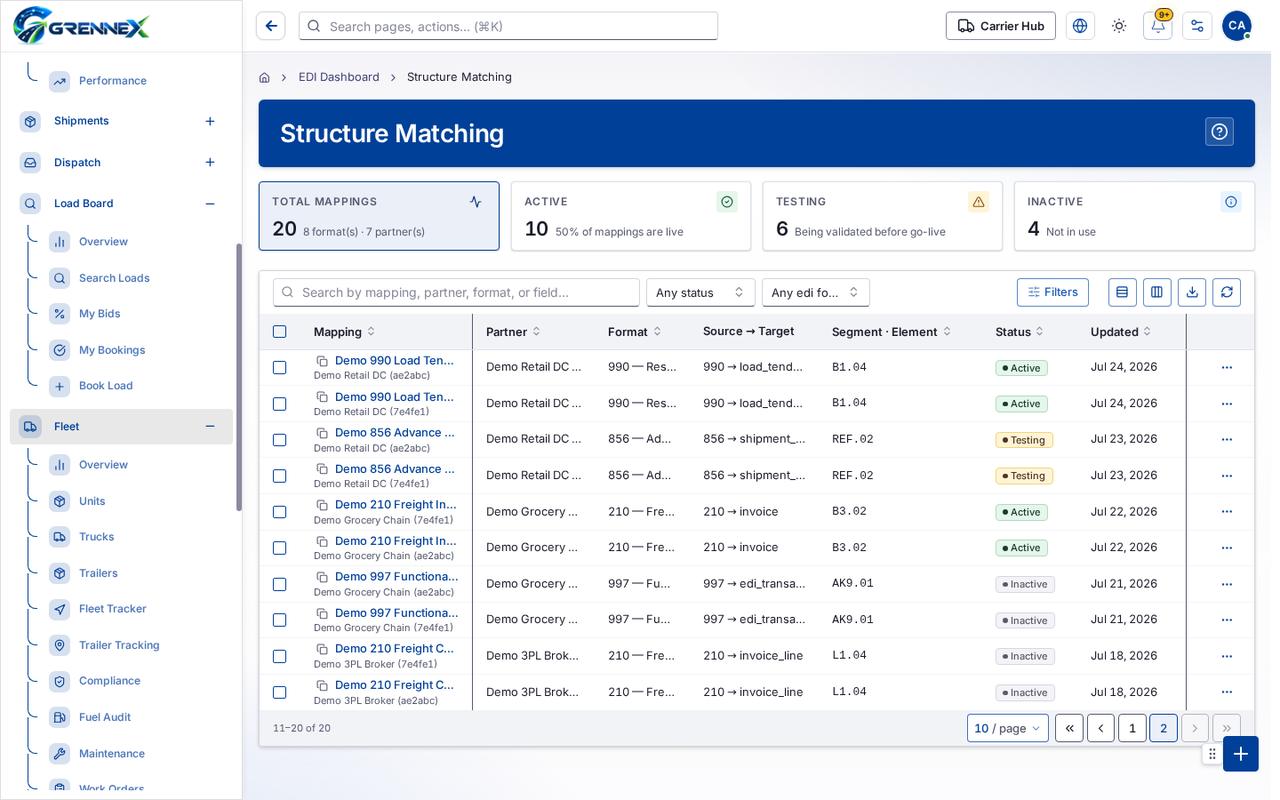Open the column settings icon
This screenshot has width=1280, height=800.
pyautogui.click(x=1157, y=292)
